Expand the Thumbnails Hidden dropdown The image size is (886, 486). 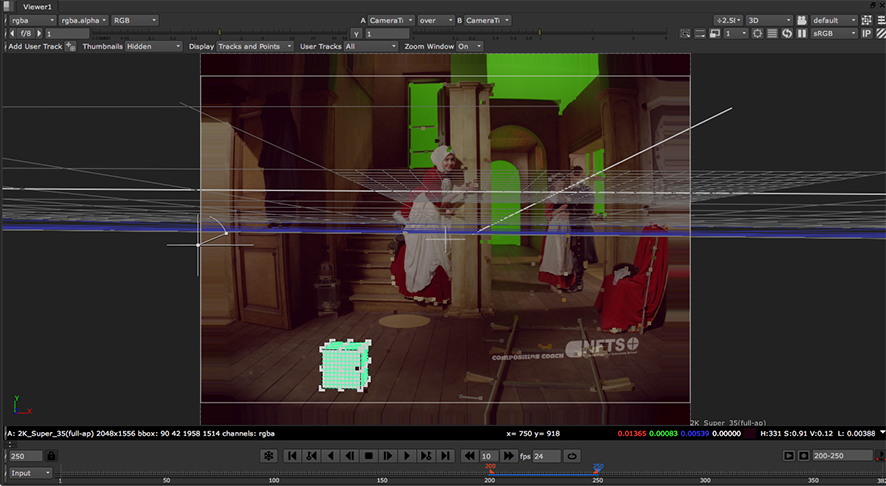tap(153, 46)
